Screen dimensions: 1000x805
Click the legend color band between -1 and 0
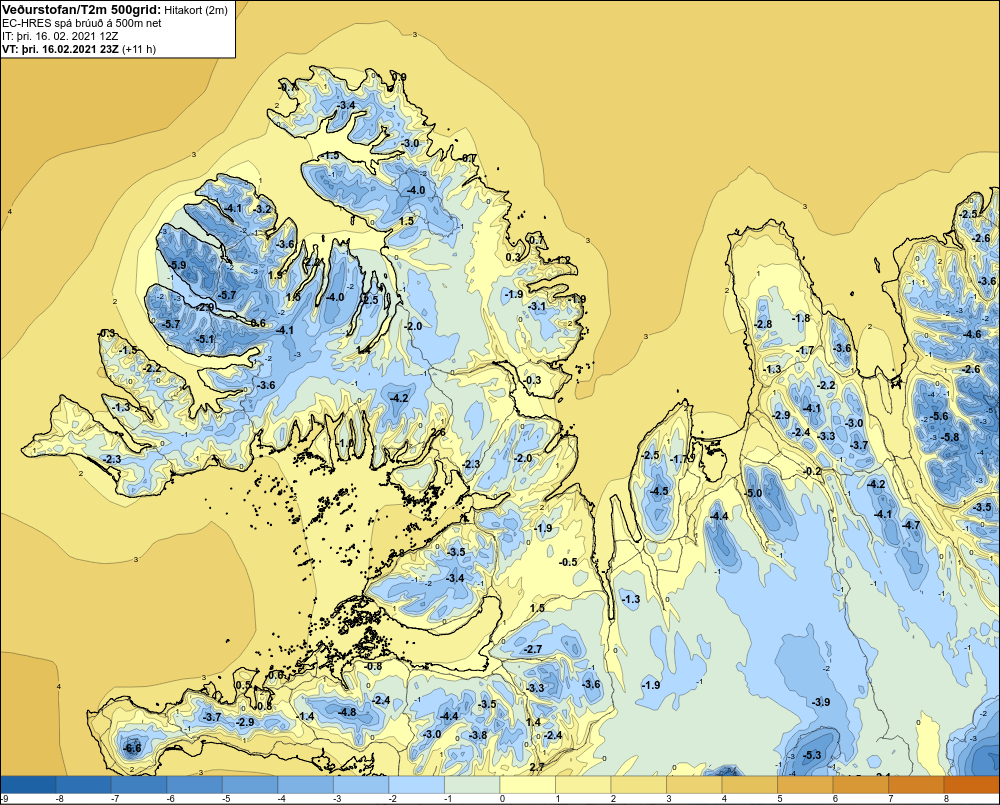pyautogui.click(x=472, y=784)
